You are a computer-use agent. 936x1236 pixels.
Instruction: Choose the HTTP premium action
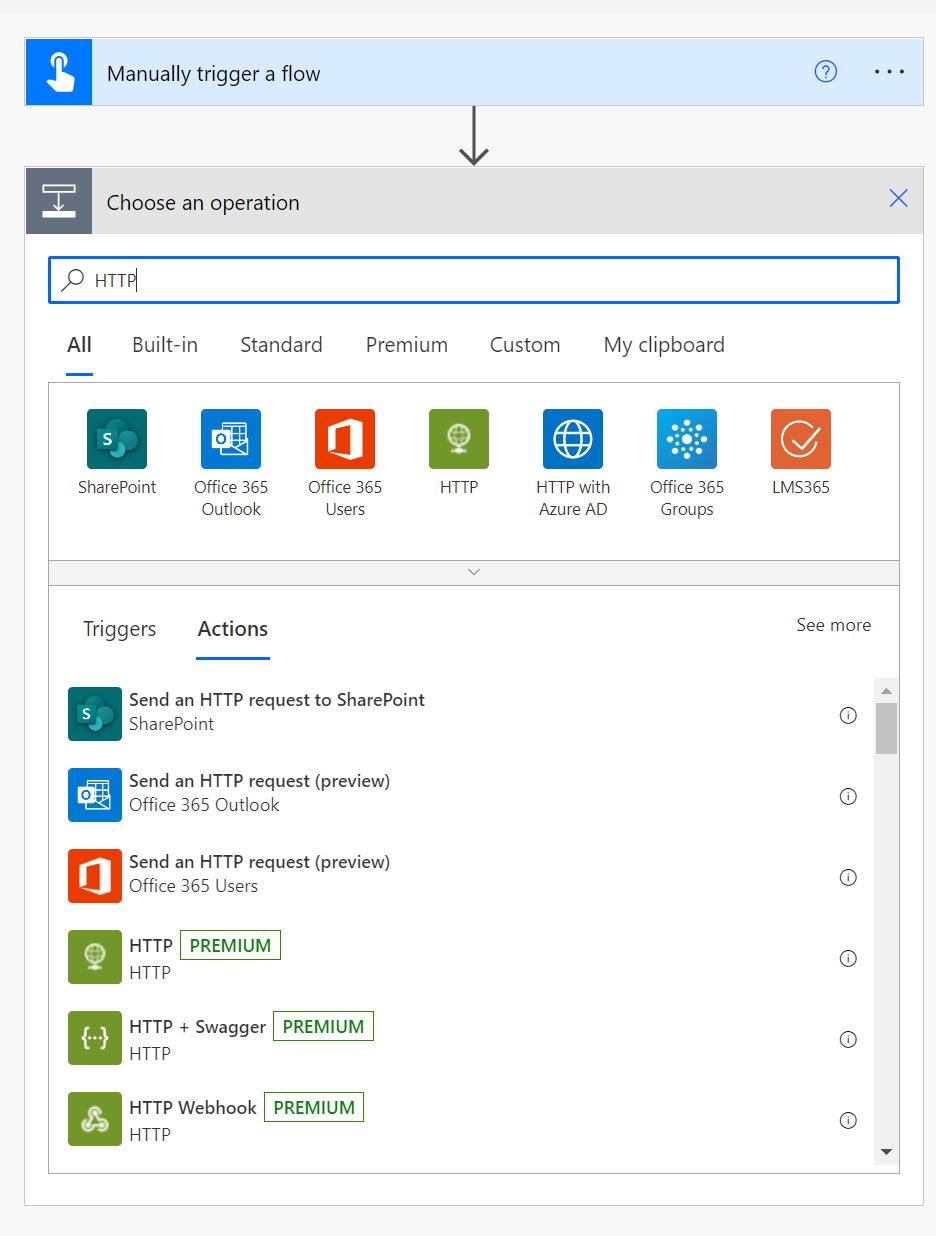(461, 957)
